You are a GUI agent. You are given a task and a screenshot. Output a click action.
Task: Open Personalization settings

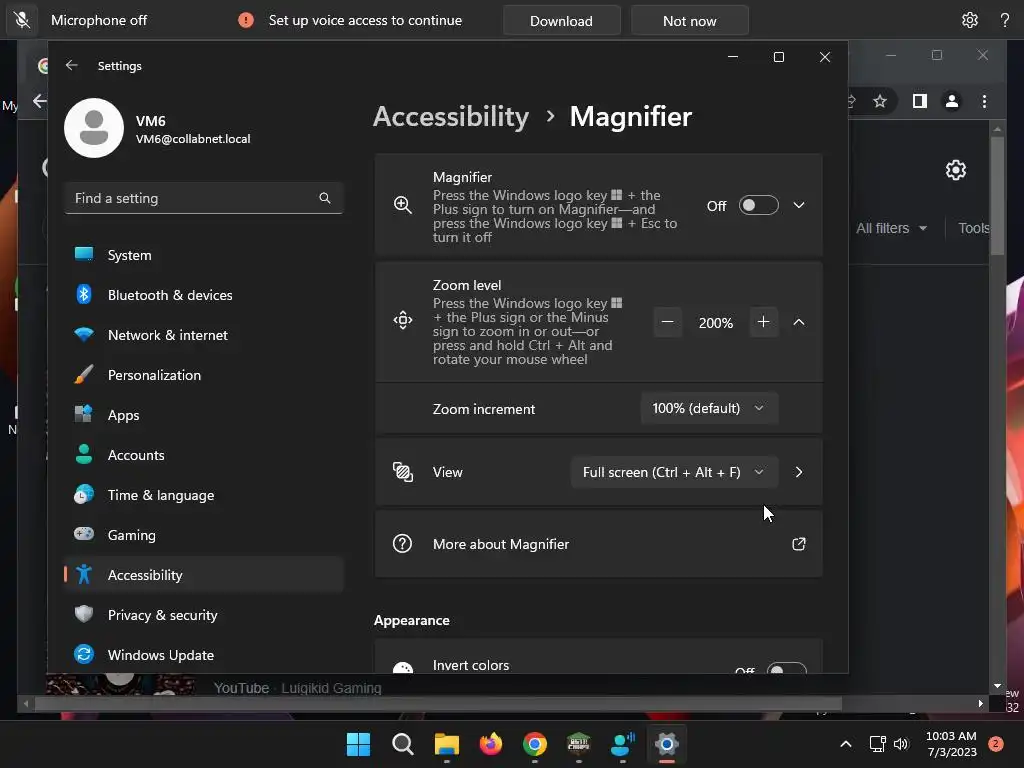click(x=204, y=375)
